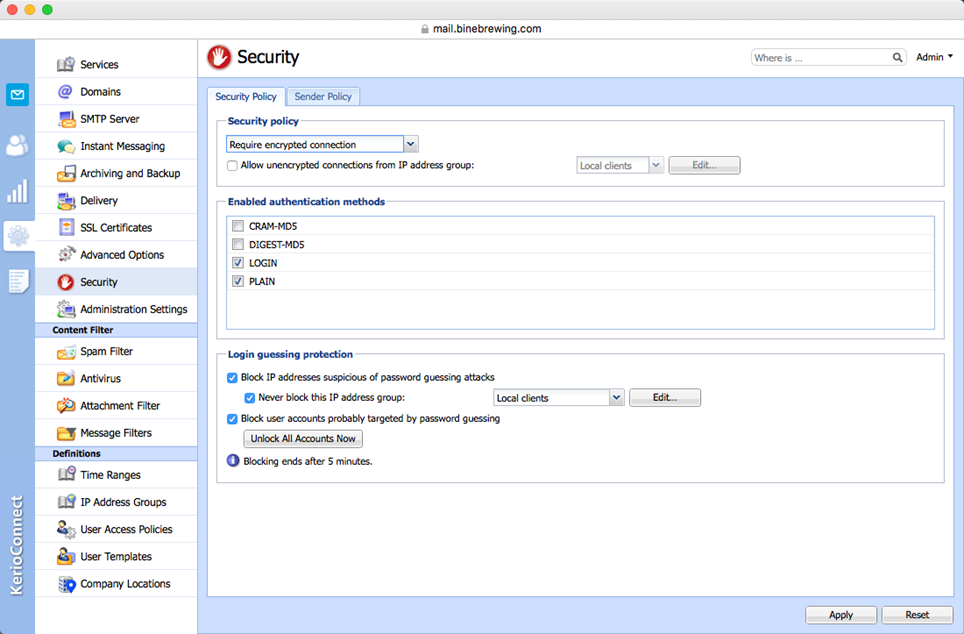Open Never block IP address group dropdown

click(617, 398)
